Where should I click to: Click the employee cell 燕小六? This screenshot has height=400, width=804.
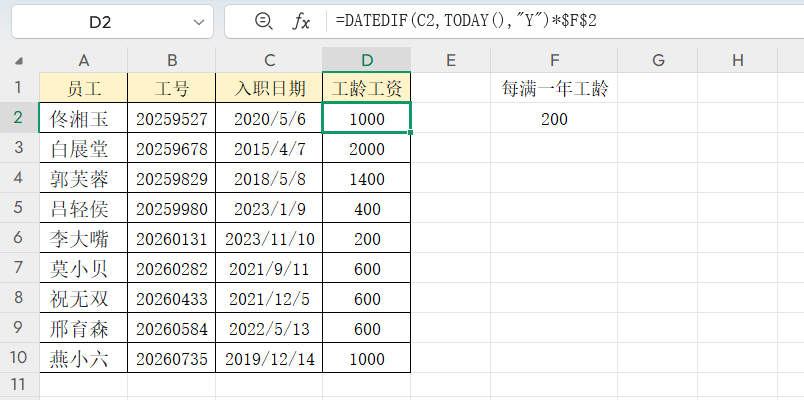[x=83, y=357]
